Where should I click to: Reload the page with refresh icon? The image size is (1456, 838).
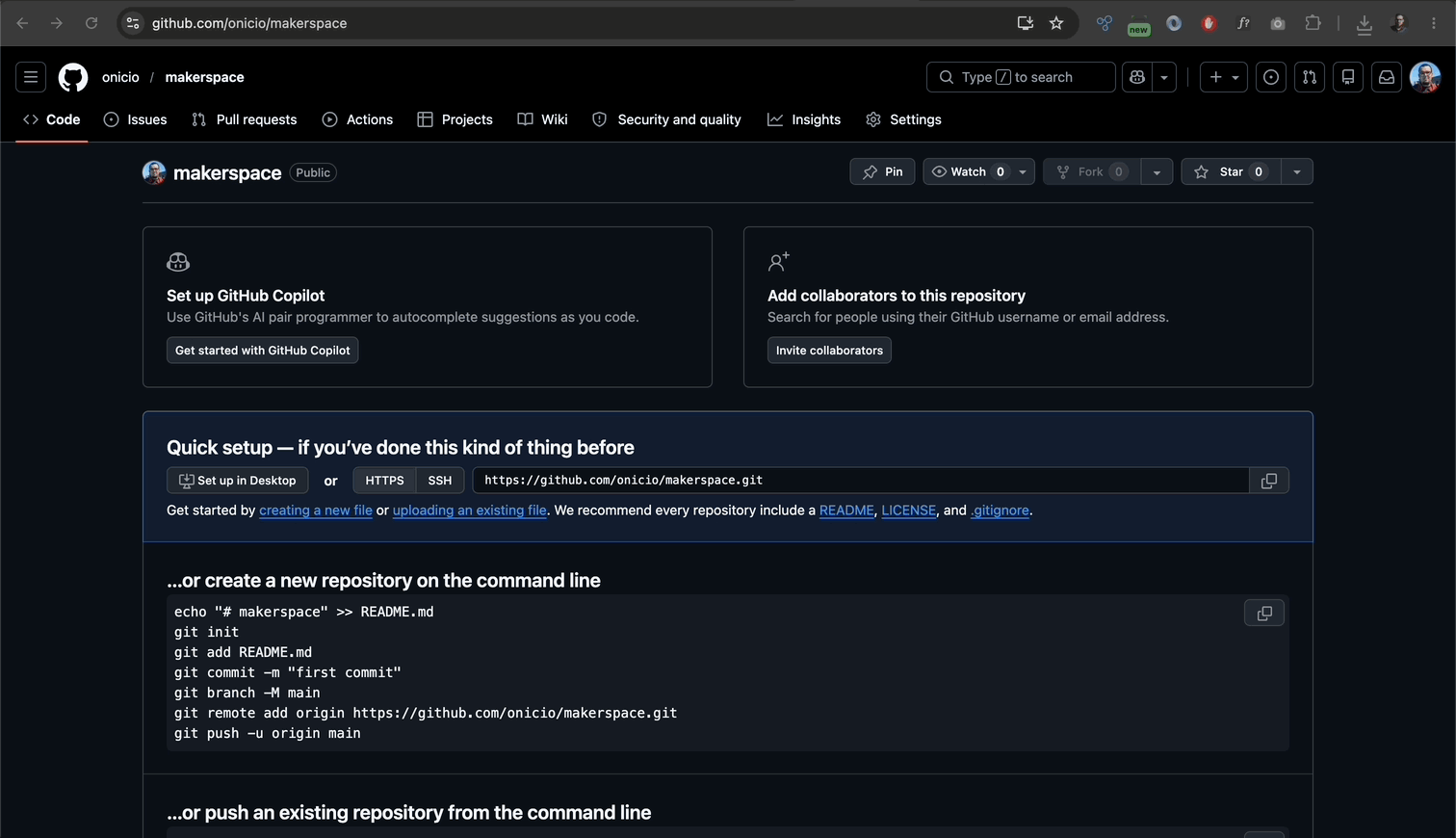click(91, 23)
